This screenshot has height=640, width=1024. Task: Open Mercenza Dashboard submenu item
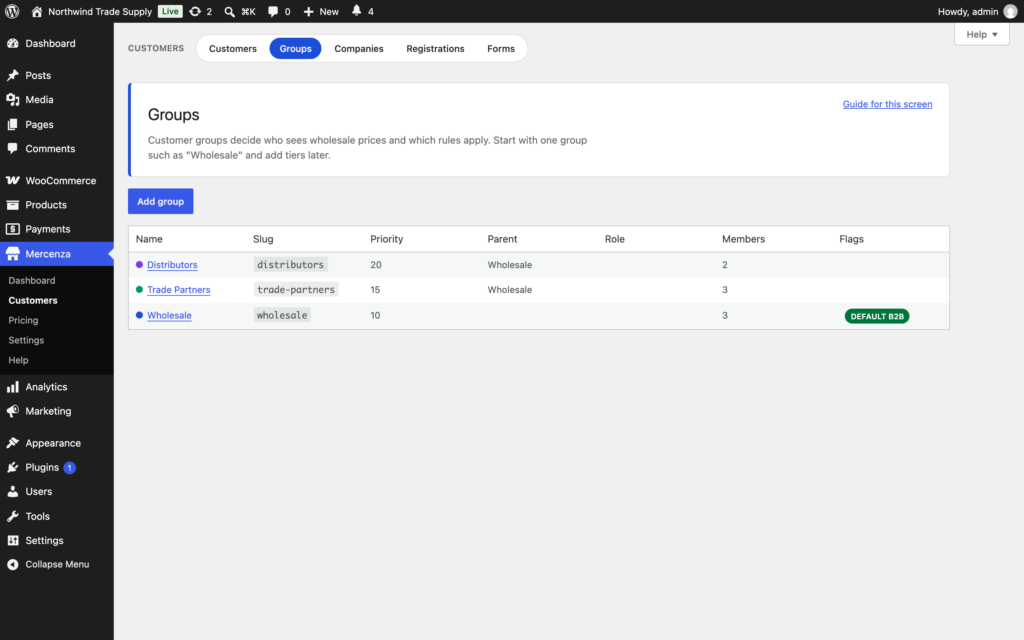pyautogui.click(x=31, y=280)
